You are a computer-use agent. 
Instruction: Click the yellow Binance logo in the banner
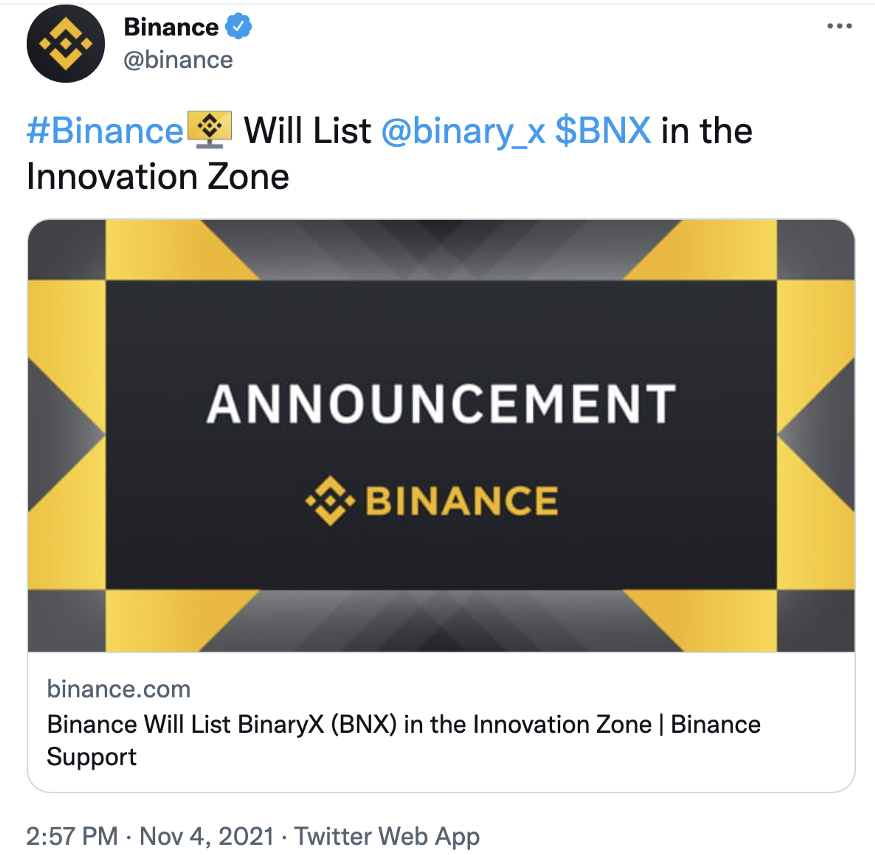point(330,501)
